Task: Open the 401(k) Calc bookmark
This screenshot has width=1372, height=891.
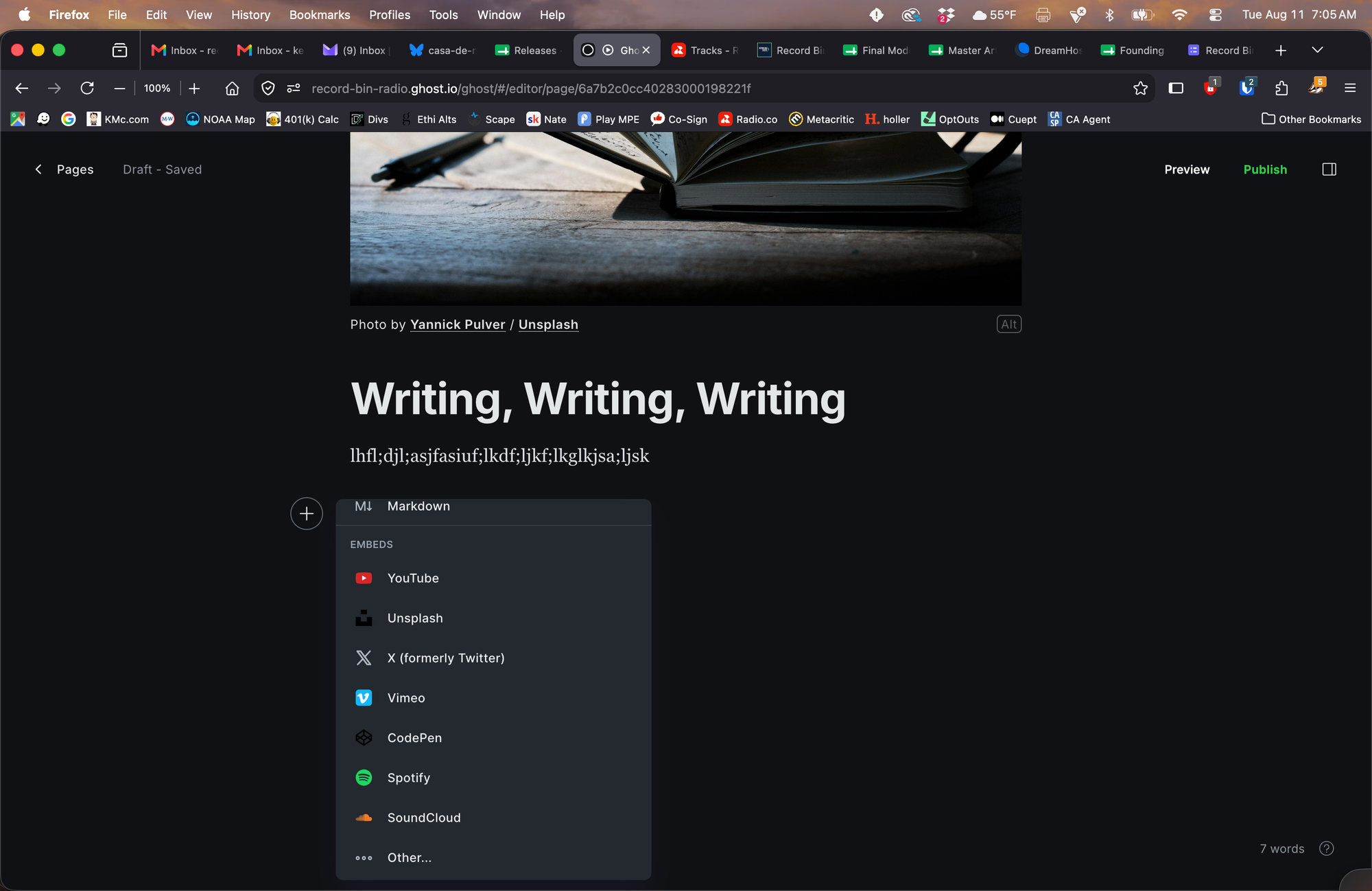Action: pos(303,119)
